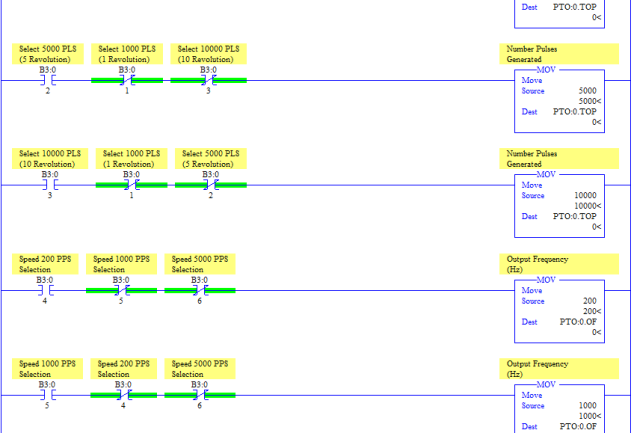
Task: Click the 'Select 5000 PLS (5 Revolution)' label above contact B3:0/2 open
Action: tap(48, 54)
